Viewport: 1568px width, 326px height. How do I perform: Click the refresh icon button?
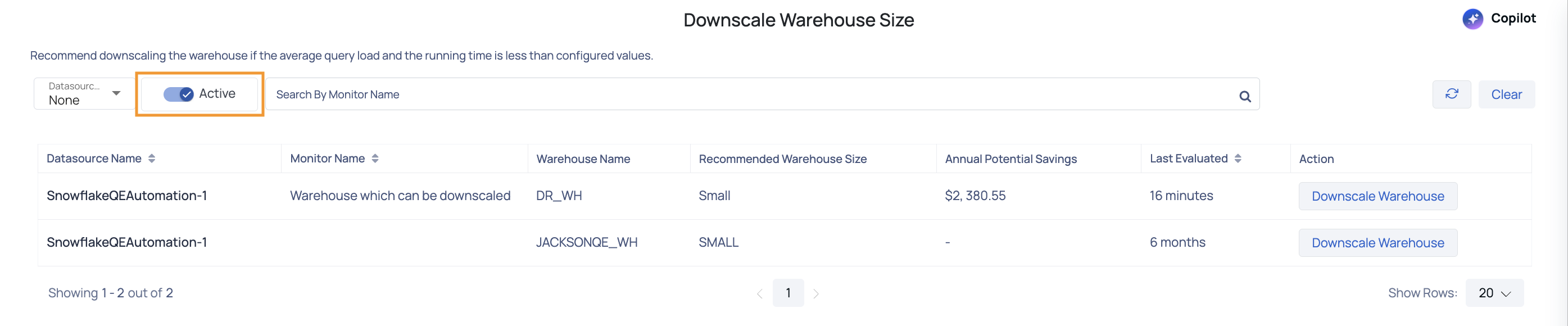pyautogui.click(x=1451, y=94)
